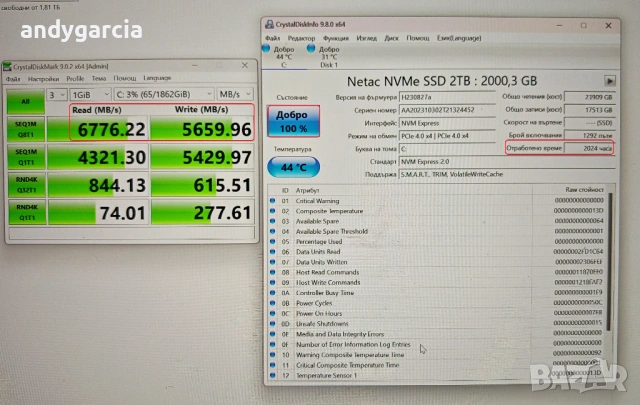Click the PCIe 4.0 x4 transfer mode field
Image resolution: width=640 pixels, height=405 pixels.
coord(447,136)
